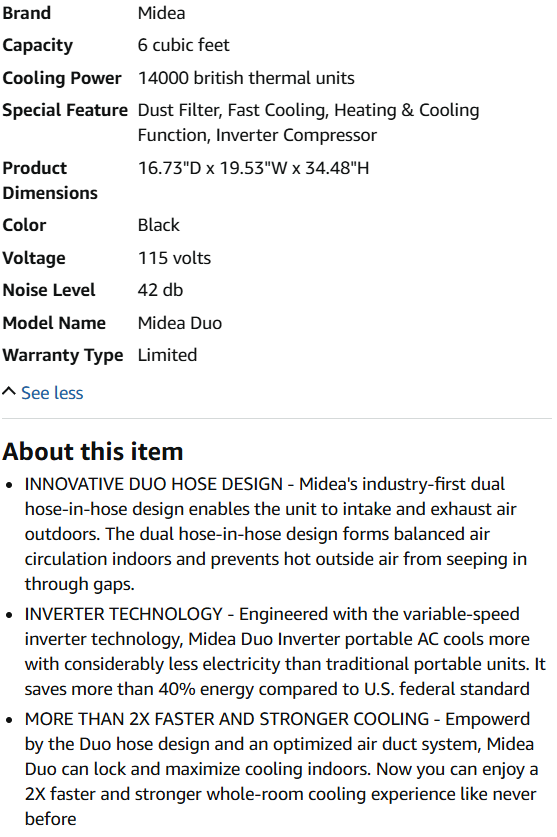This screenshot has width=557, height=837.
Task: Click the Model Name value Midea Duo
Action: 179,323
